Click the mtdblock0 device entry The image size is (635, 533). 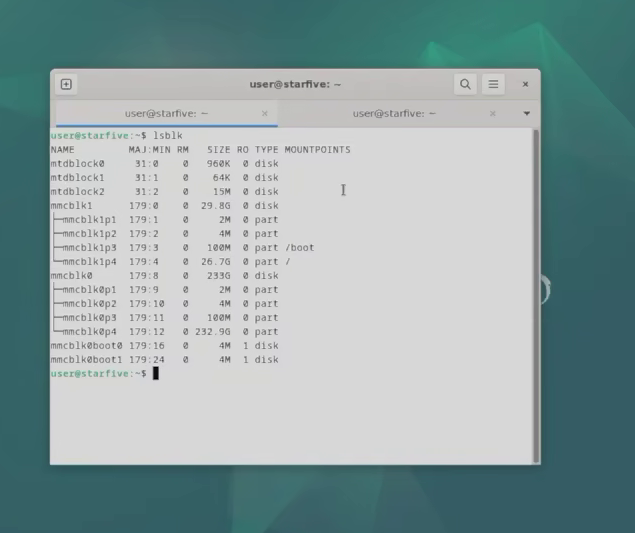[77, 164]
